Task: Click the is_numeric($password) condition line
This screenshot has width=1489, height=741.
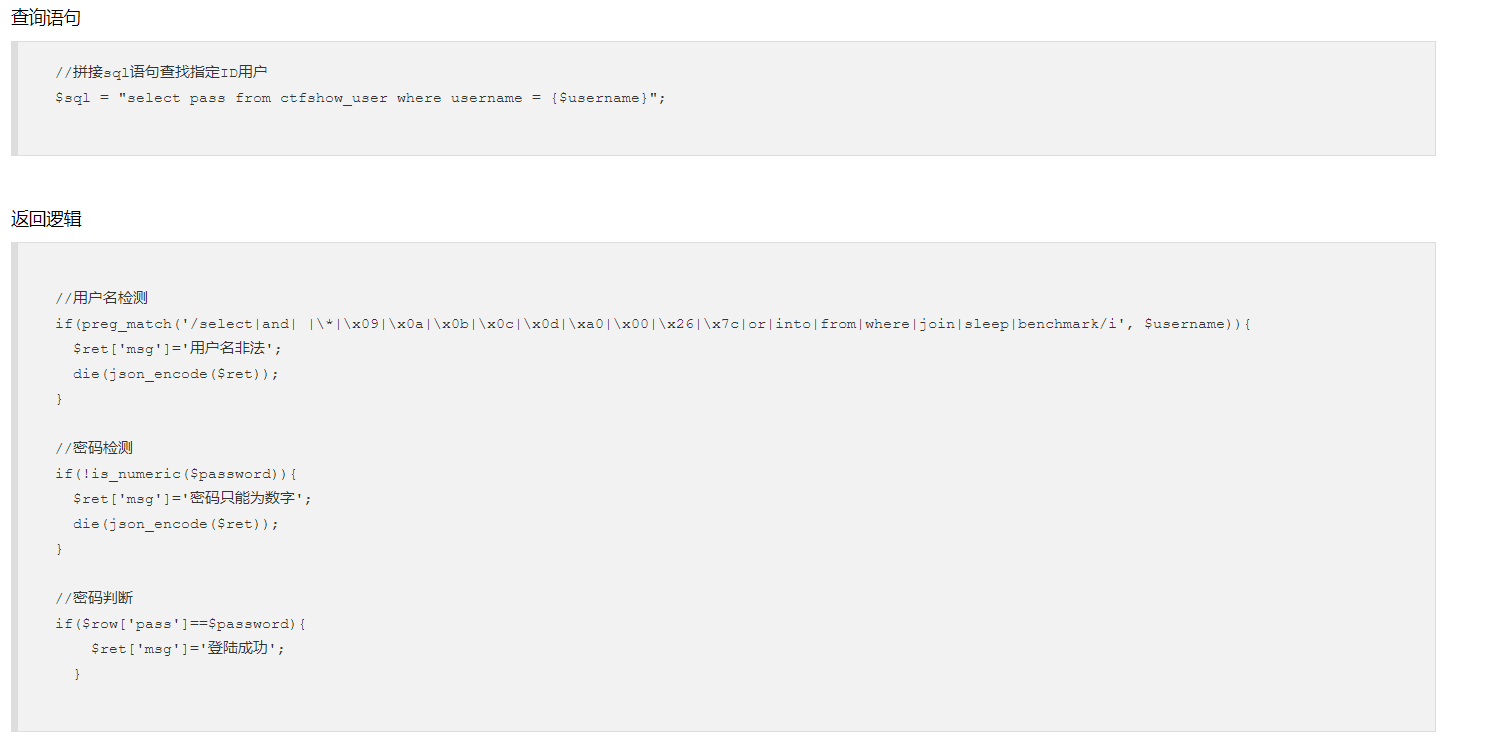Action: click(x=176, y=474)
